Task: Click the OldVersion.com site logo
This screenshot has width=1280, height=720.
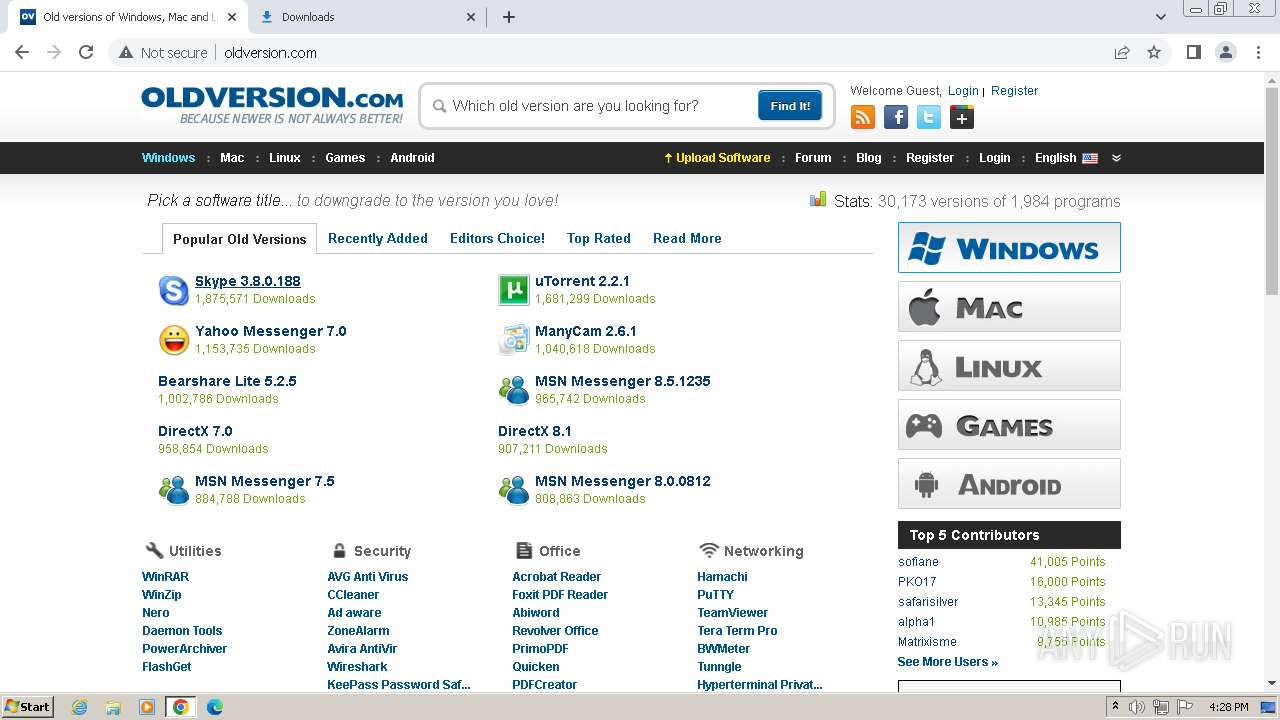Action: [x=272, y=105]
